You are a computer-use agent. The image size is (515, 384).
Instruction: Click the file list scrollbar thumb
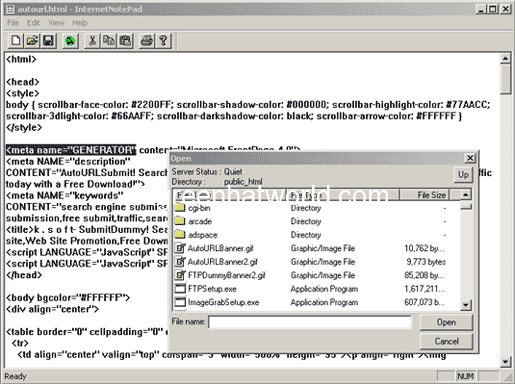tap(466, 207)
